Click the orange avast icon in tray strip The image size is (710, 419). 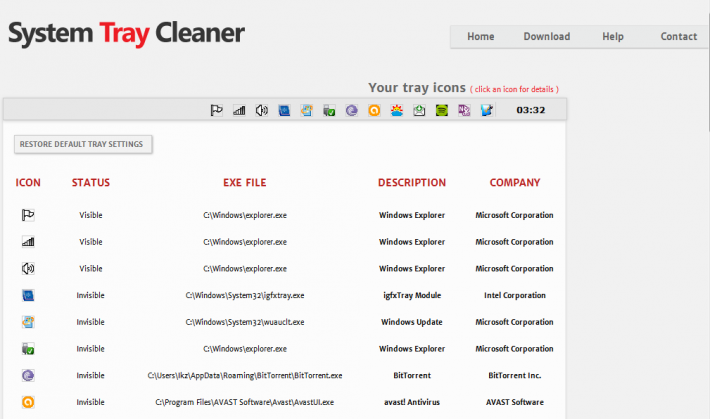click(374, 110)
